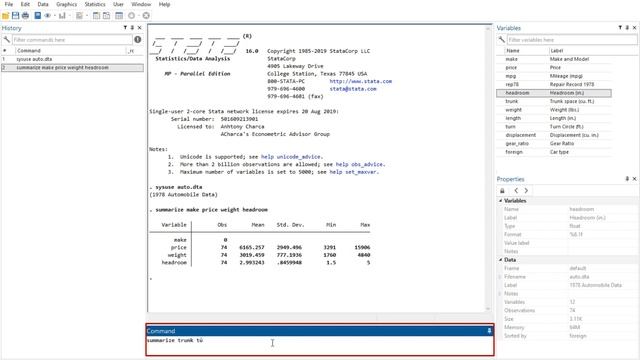Select the 'foreign' variable row

coord(554,152)
